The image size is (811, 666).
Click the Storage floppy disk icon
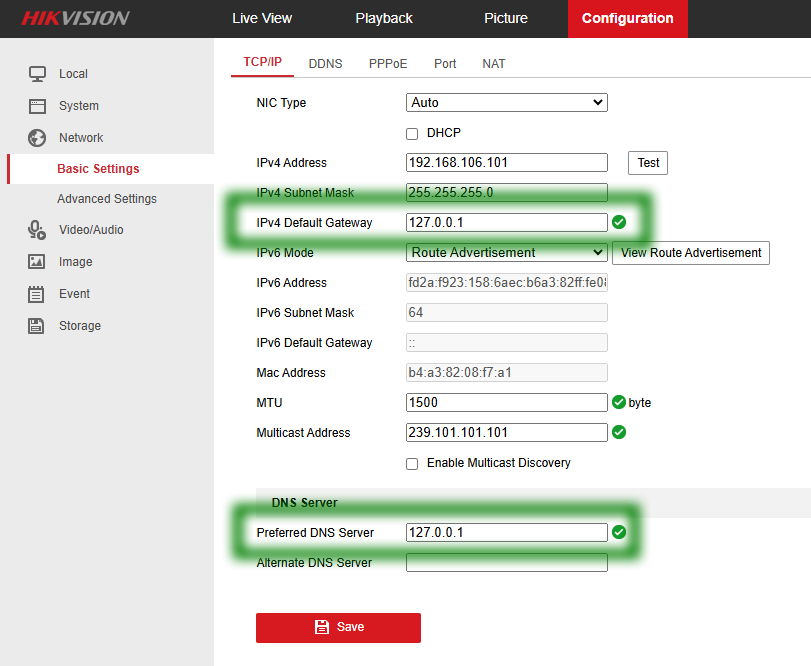(37, 326)
